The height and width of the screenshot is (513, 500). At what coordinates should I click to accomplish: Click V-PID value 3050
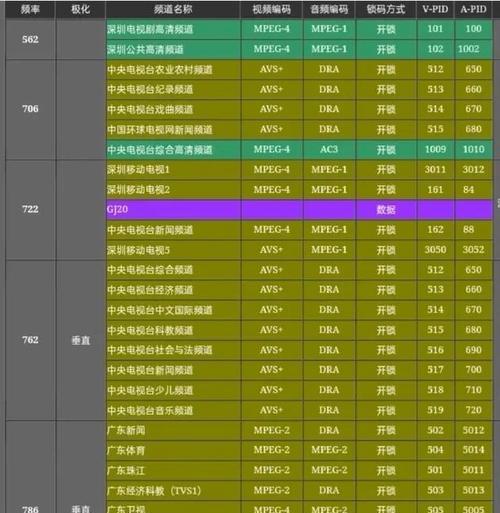point(435,250)
